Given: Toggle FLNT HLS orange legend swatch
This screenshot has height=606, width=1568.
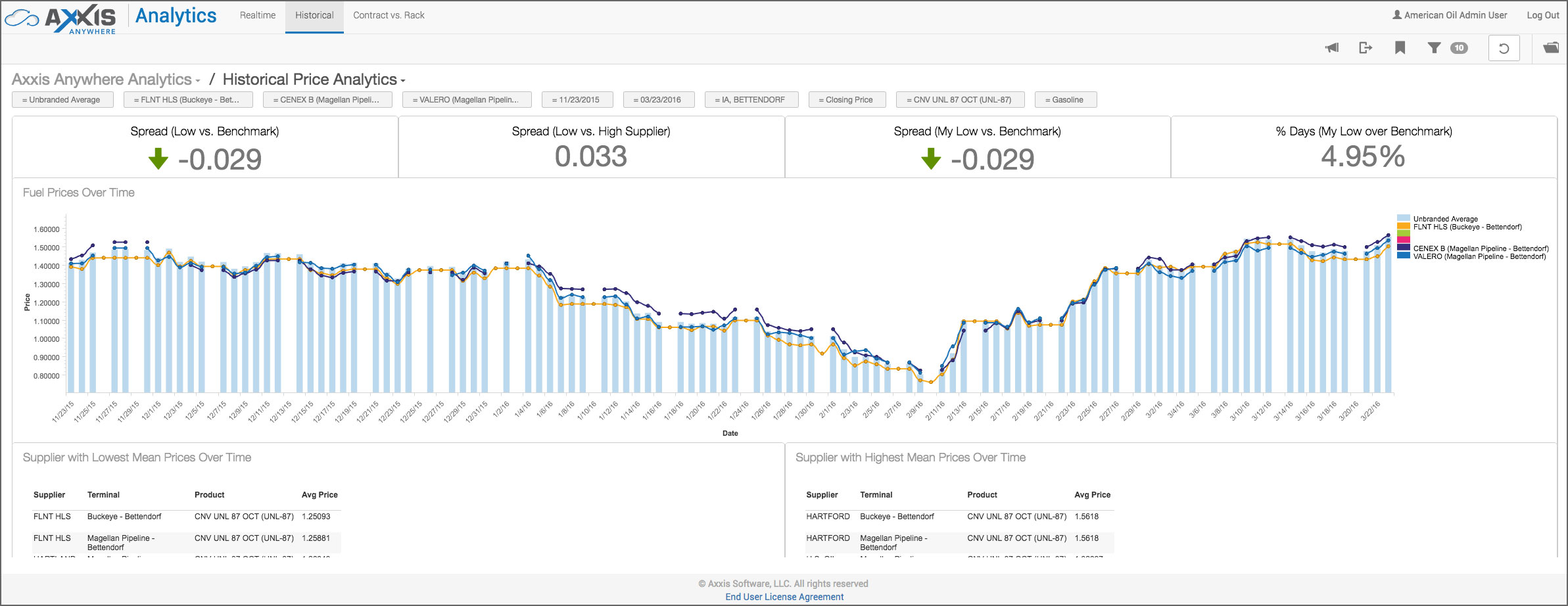Looking at the screenshot, I should pos(1404,226).
